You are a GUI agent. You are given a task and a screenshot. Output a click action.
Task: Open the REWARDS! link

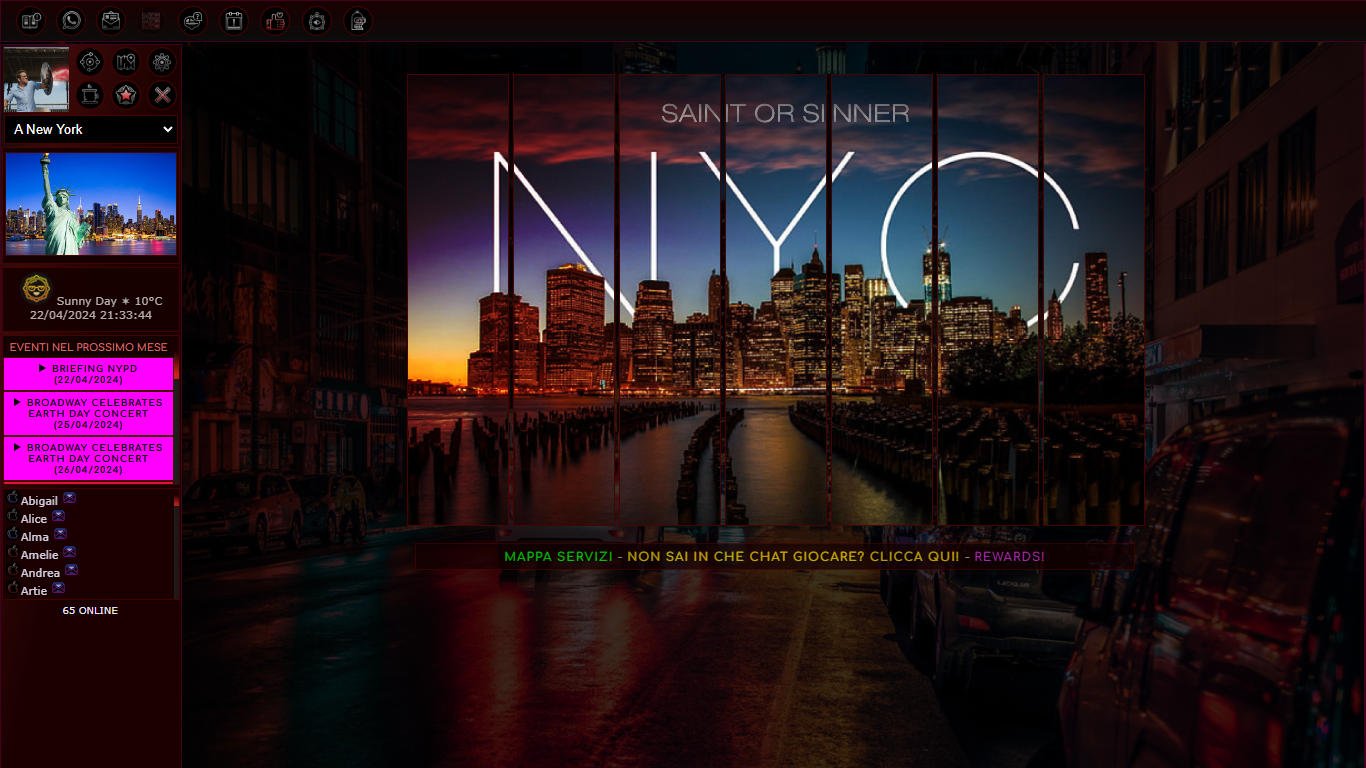(x=1009, y=556)
